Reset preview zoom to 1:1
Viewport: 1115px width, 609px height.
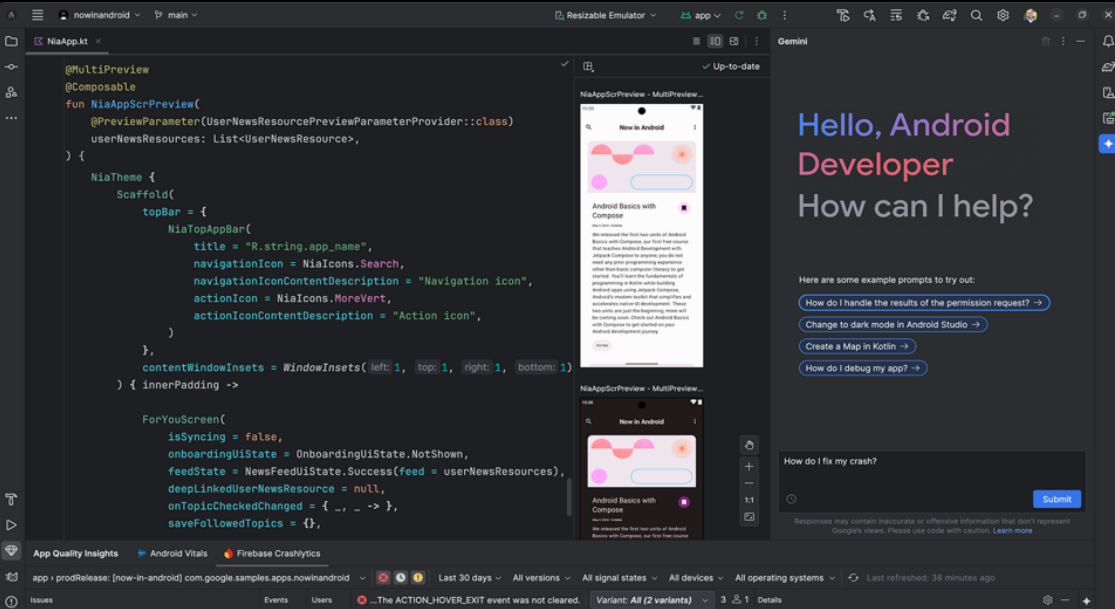pos(749,500)
